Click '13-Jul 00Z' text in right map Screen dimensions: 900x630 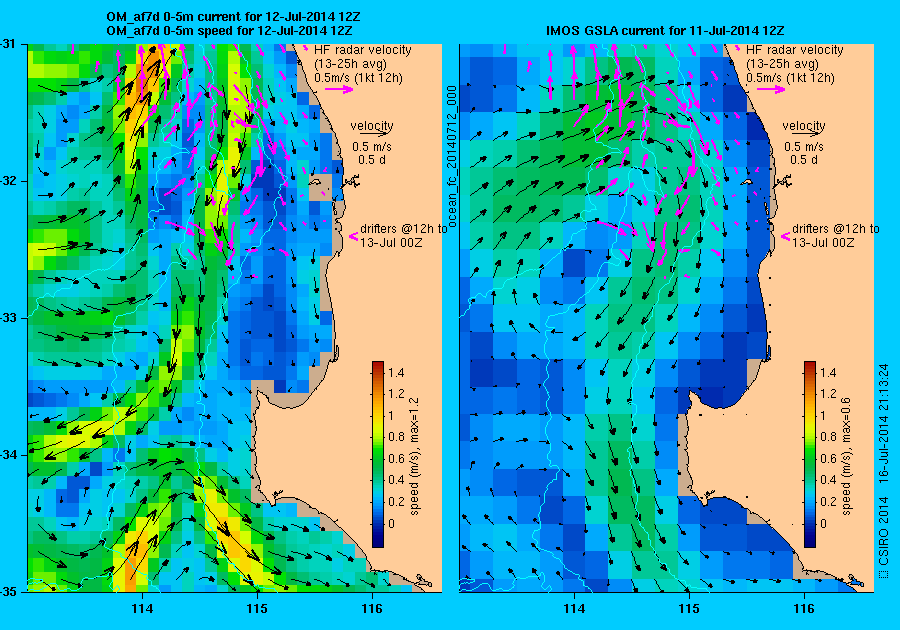coord(823,243)
